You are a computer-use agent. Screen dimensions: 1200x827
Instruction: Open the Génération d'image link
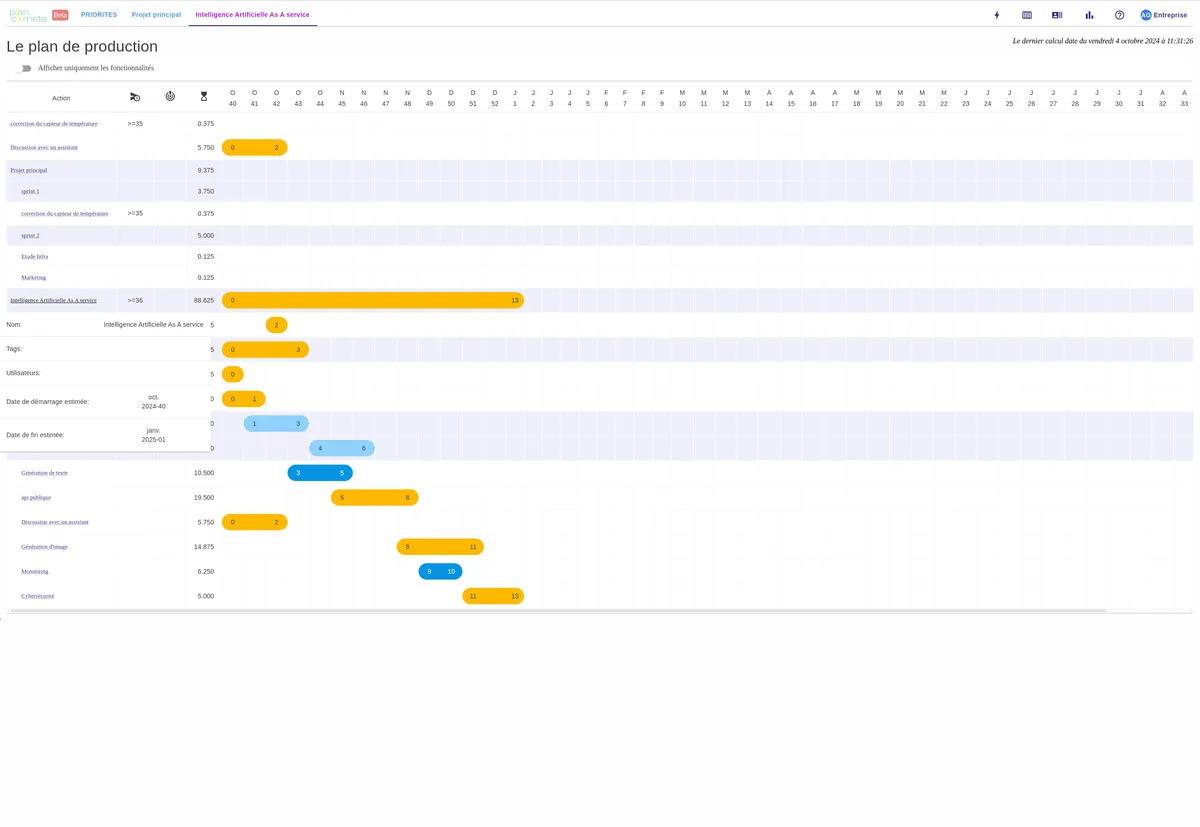point(44,547)
